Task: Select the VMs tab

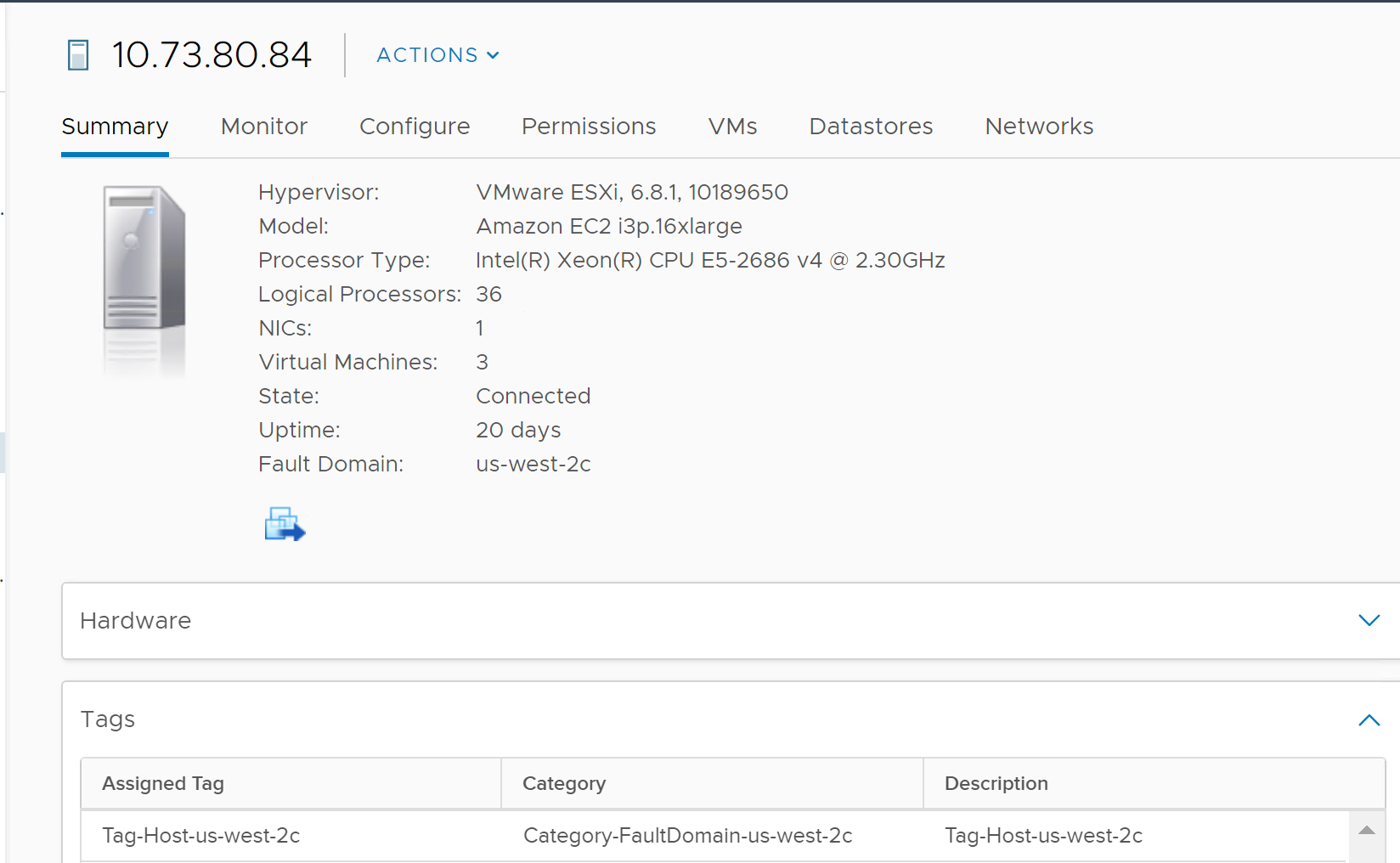Action: pos(732,127)
